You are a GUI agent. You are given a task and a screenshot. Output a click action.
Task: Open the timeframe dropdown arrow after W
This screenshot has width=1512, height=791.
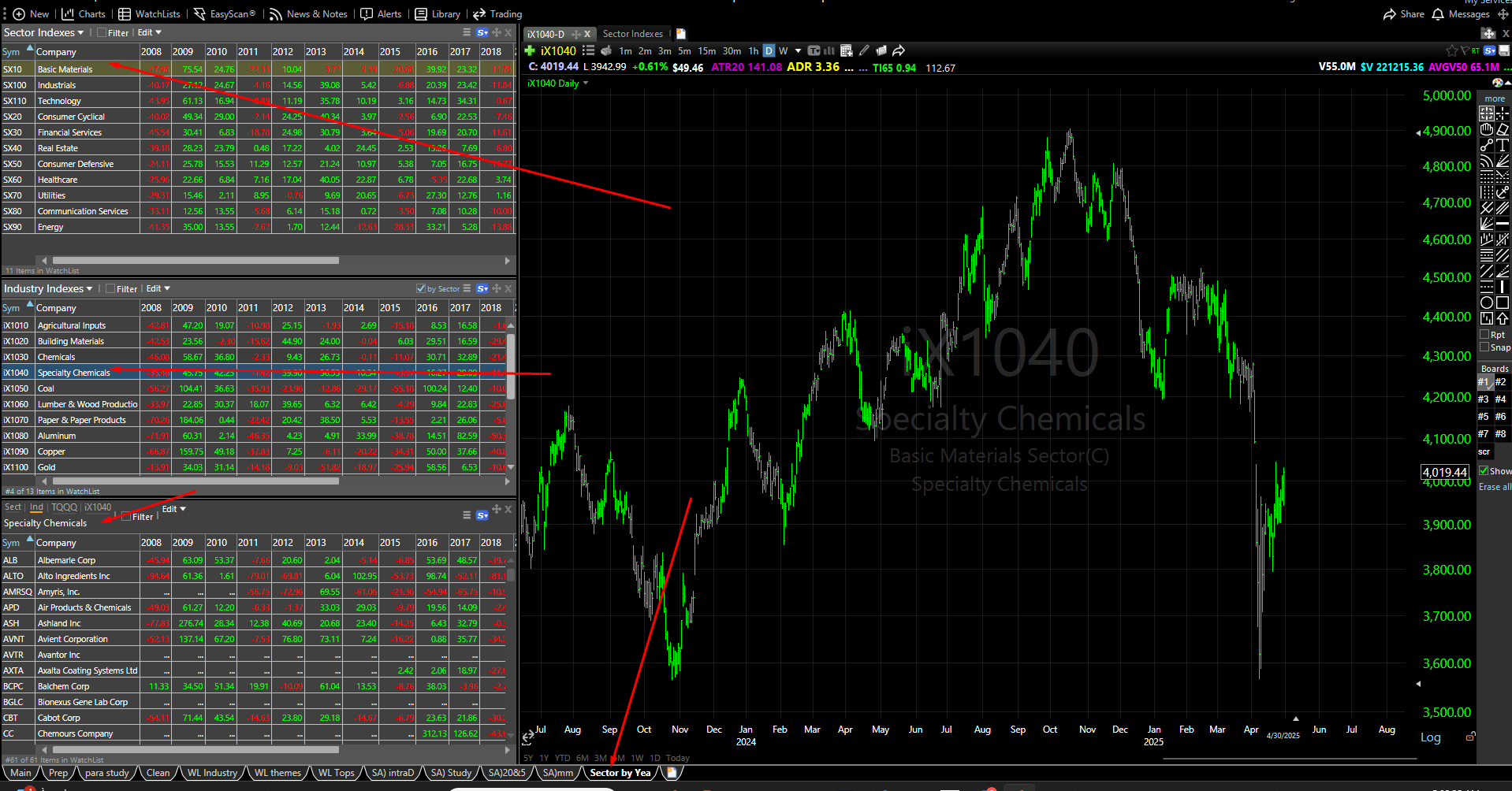[798, 50]
